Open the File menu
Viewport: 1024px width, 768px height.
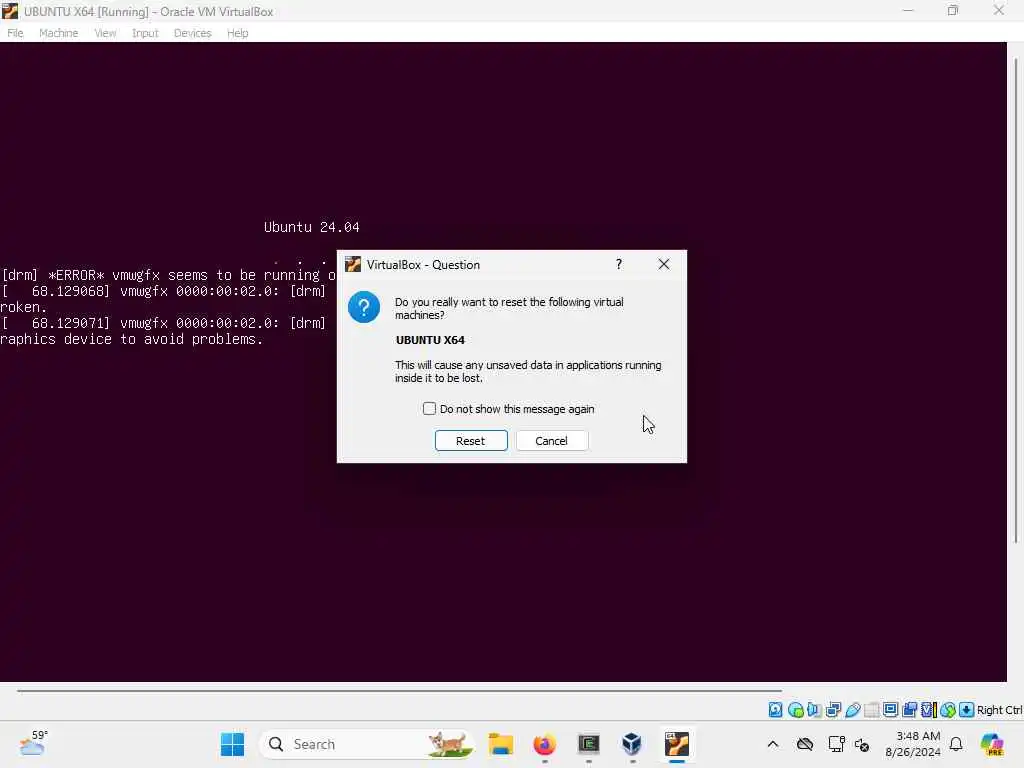(x=15, y=33)
